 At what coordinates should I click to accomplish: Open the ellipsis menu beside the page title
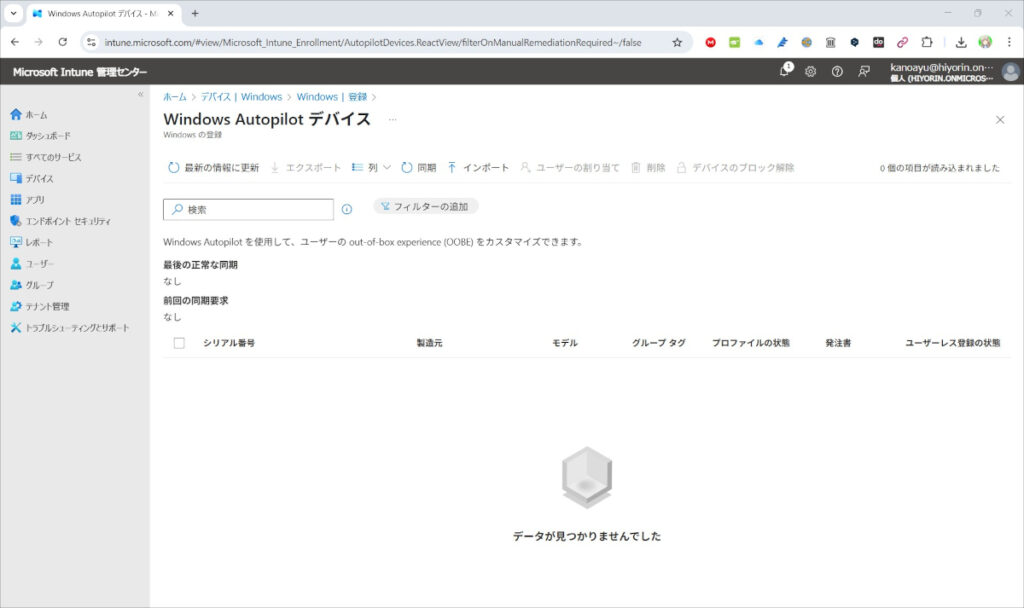tap(392, 120)
